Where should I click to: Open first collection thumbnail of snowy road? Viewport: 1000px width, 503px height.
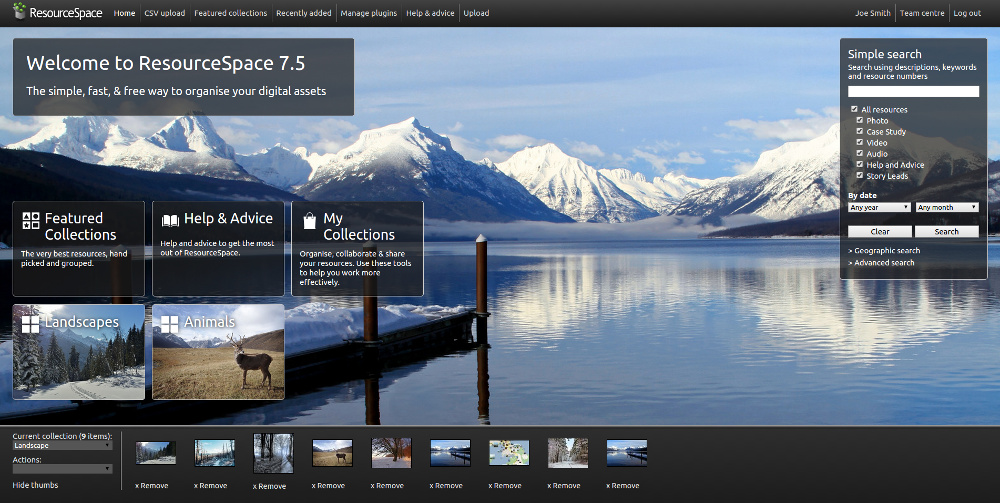(x=156, y=453)
